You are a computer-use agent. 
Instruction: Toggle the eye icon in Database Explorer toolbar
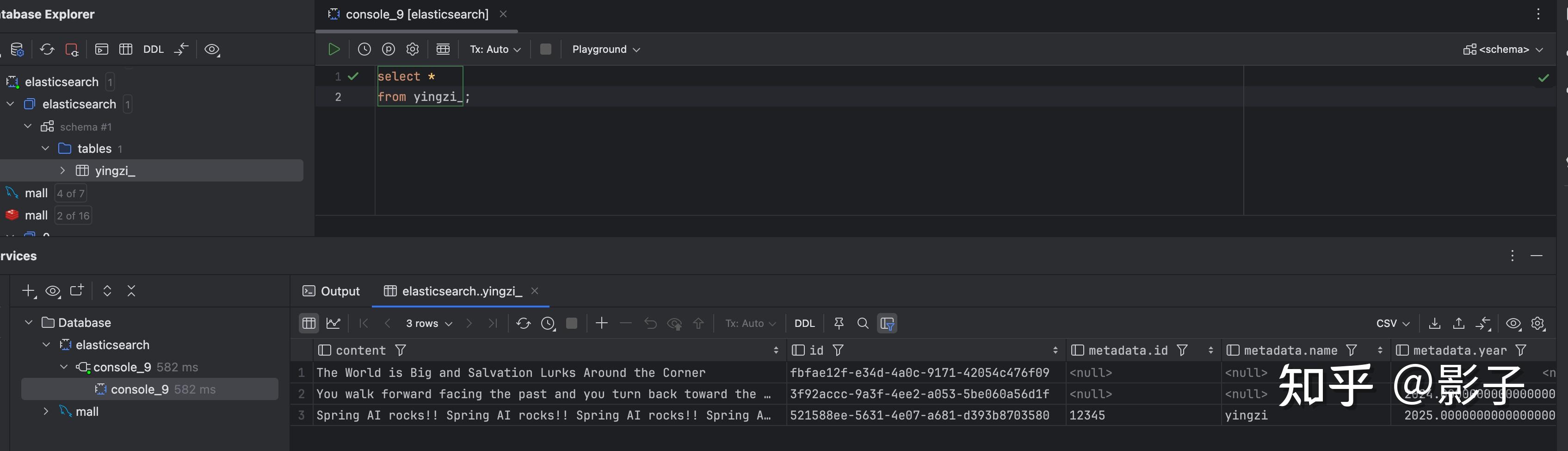[x=212, y=50]
